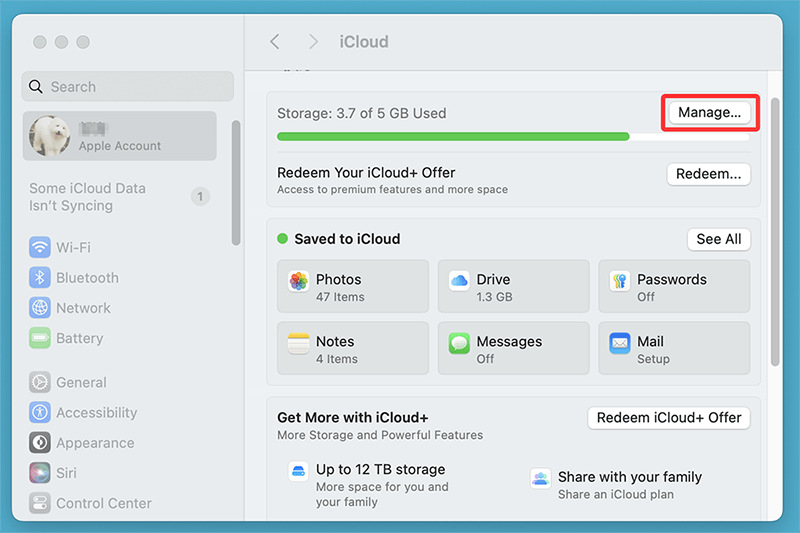Viewport: 800px width, 533px height.
Task: Click 'More Storage and Powerful Features' text
Action: click(380, 435)
